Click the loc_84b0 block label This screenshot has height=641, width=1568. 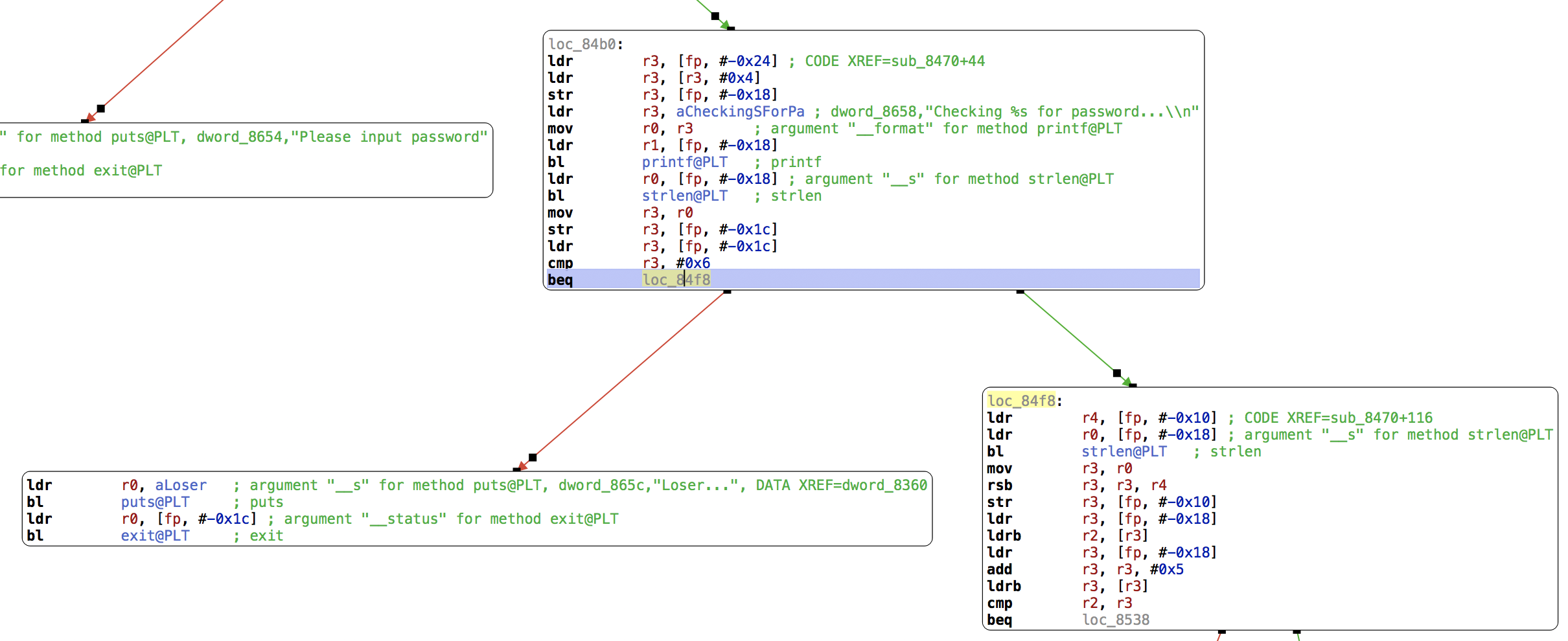tap(582, 44)
